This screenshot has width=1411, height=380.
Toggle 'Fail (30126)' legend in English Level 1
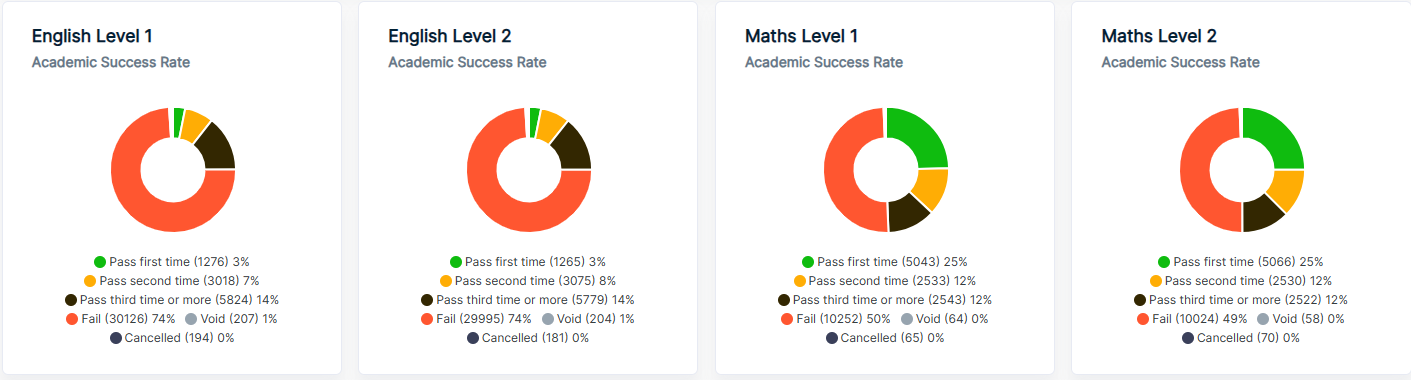point(121,319)
